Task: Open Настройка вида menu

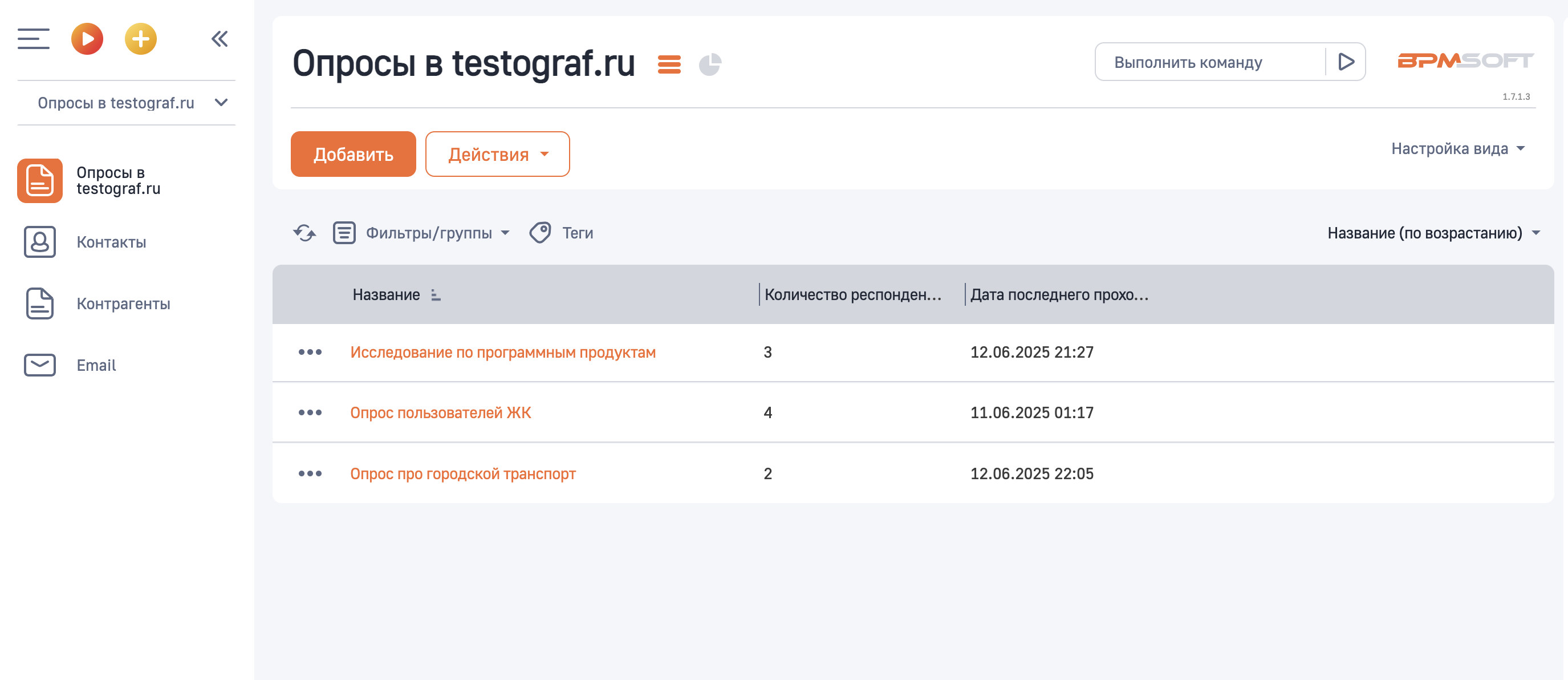Action: click(1458, 148)
